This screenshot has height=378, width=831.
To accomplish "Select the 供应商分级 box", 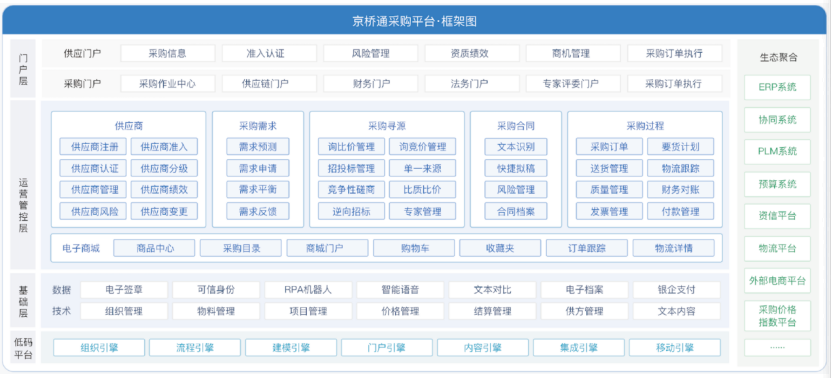I will click(164, 168).
